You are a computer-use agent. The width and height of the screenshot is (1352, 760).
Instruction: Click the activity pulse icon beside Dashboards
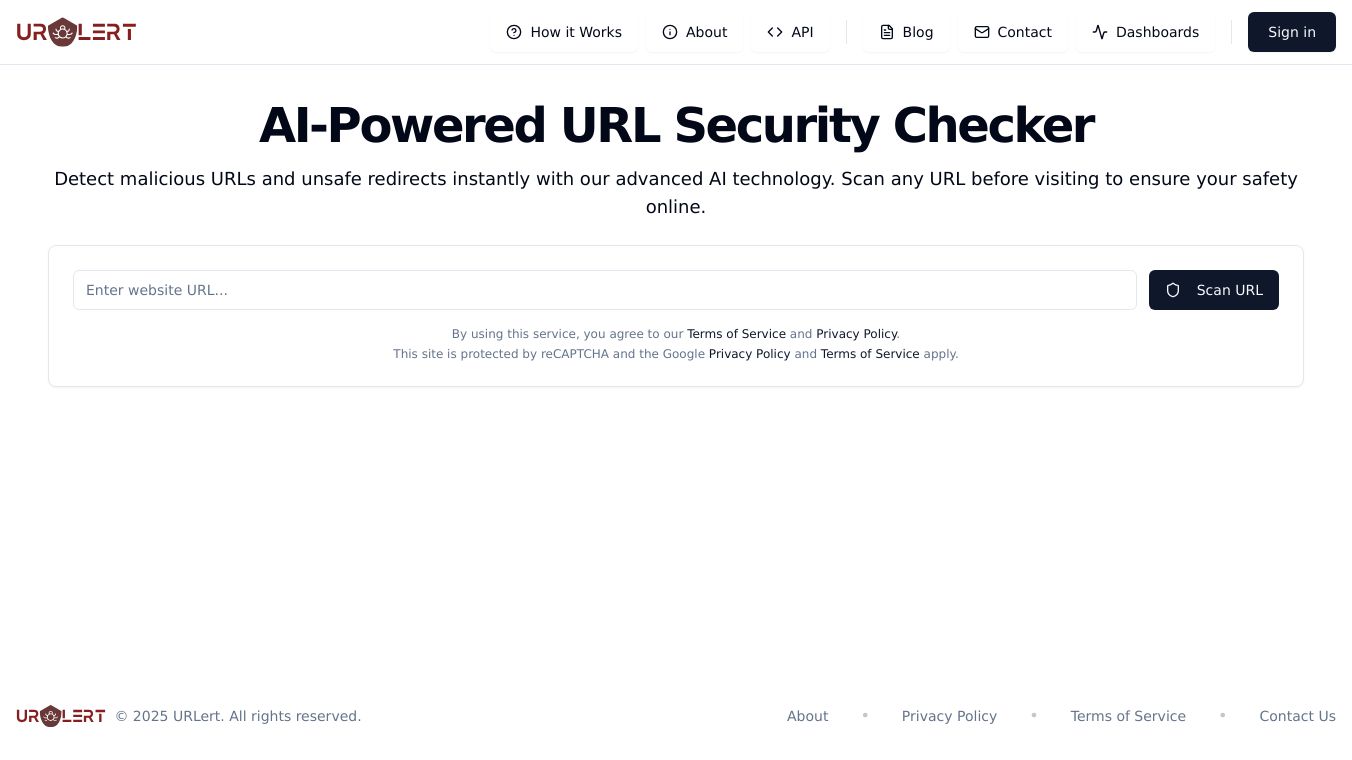point(1100,32)
